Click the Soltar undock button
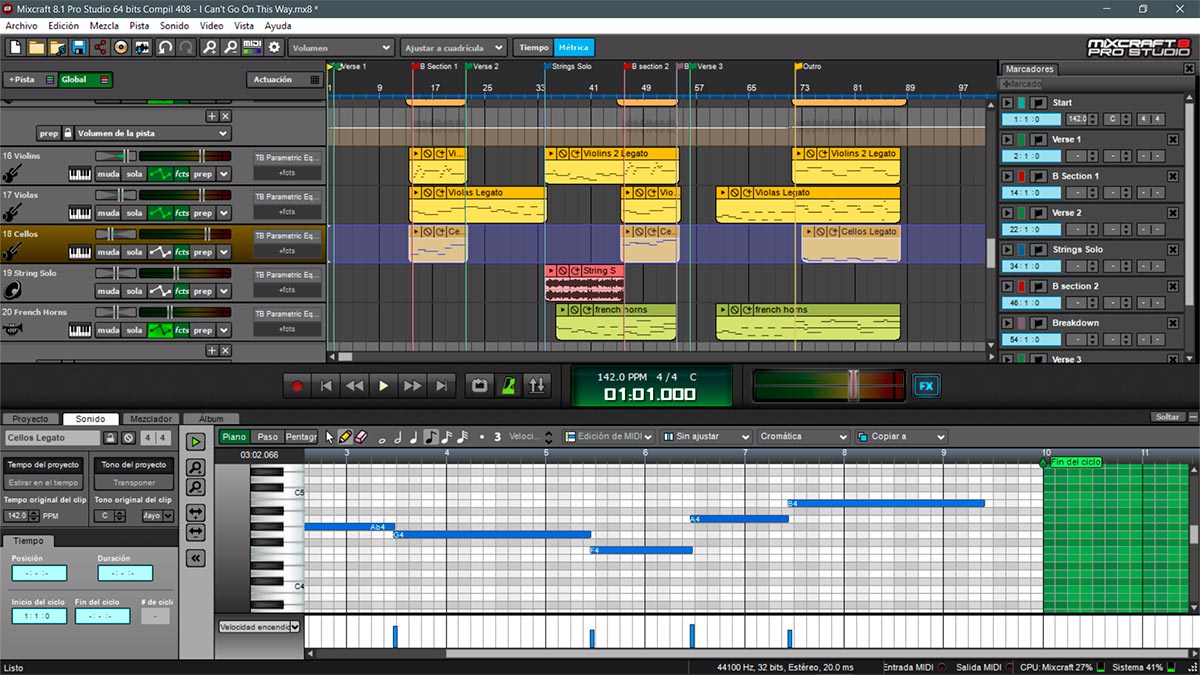The width and height of the screenshot is (1200, 675). pyautogui.click(x=1167, y=417)
